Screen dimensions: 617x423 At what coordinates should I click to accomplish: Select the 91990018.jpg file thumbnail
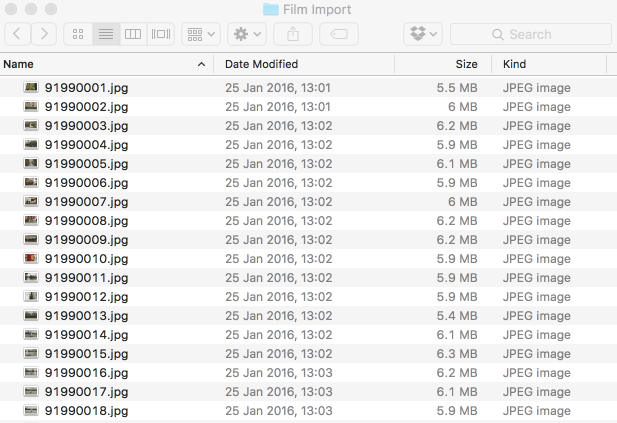(x=31, y=410)
